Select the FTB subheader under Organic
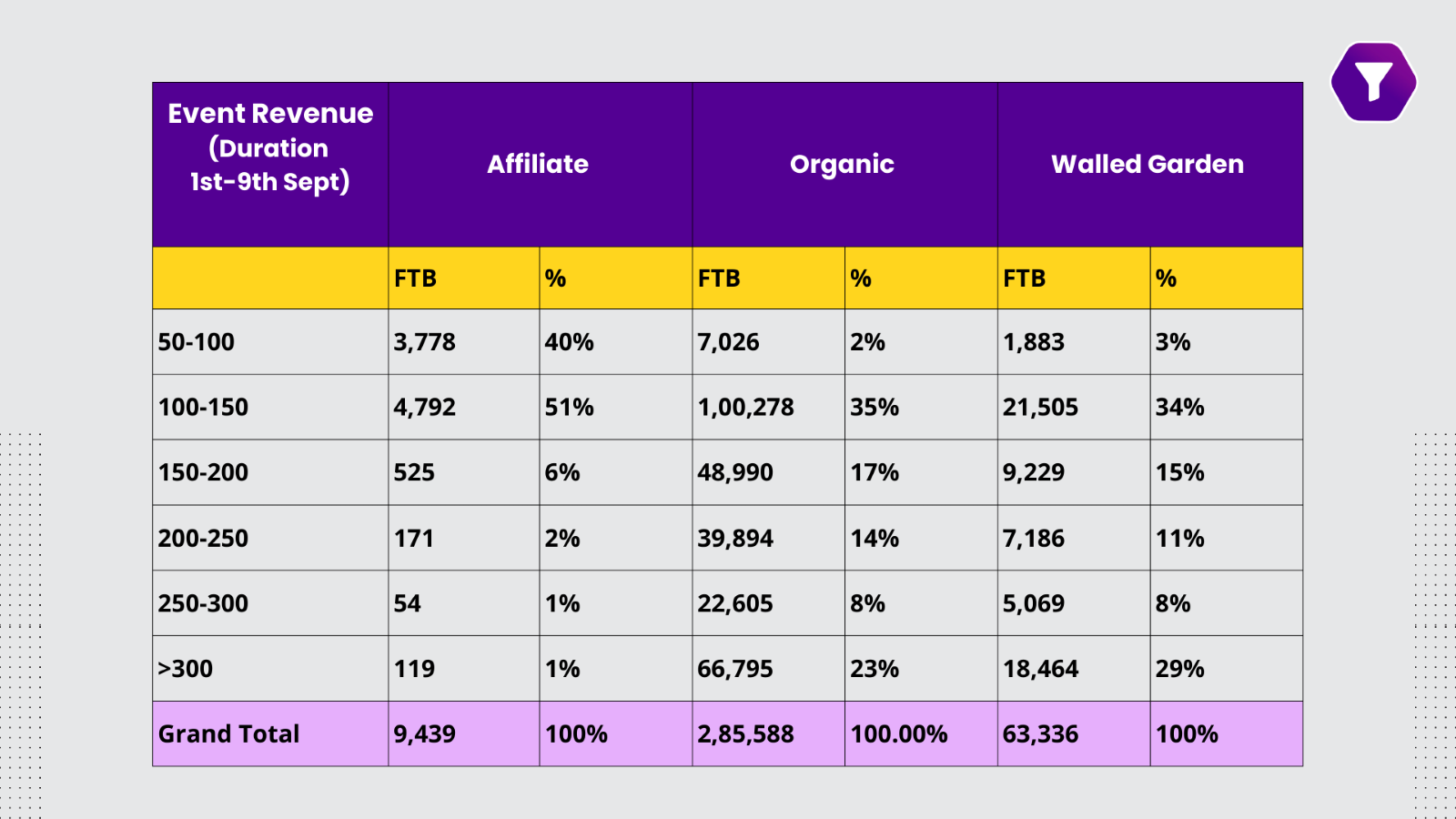 click(719, 278)
